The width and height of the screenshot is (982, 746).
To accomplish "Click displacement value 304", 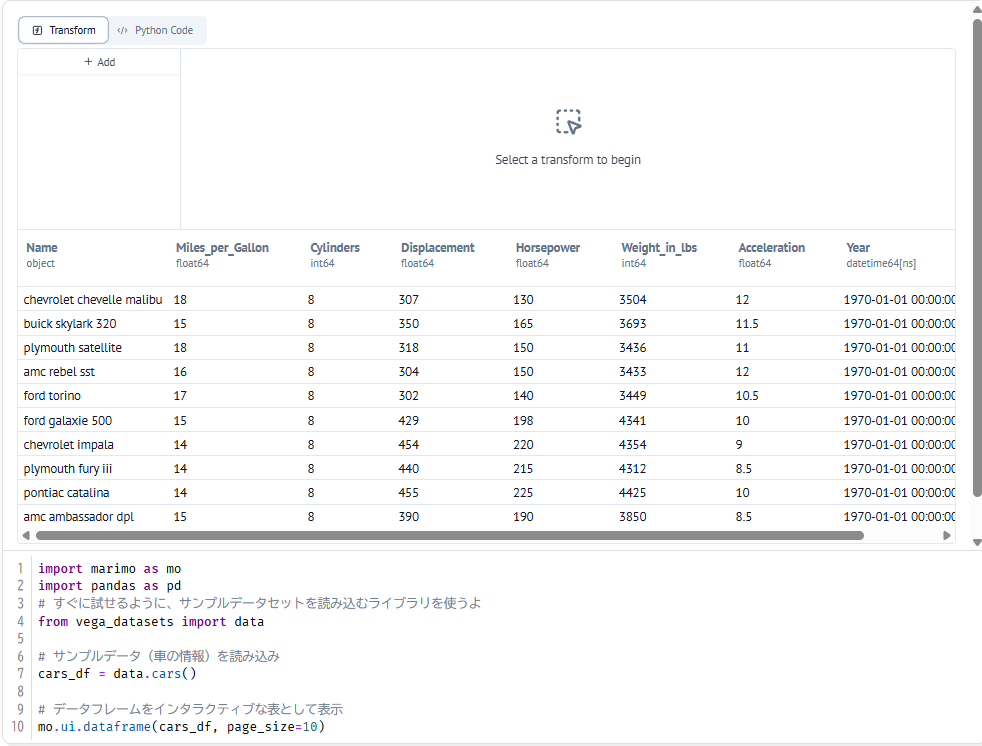I will click(408, 371).
